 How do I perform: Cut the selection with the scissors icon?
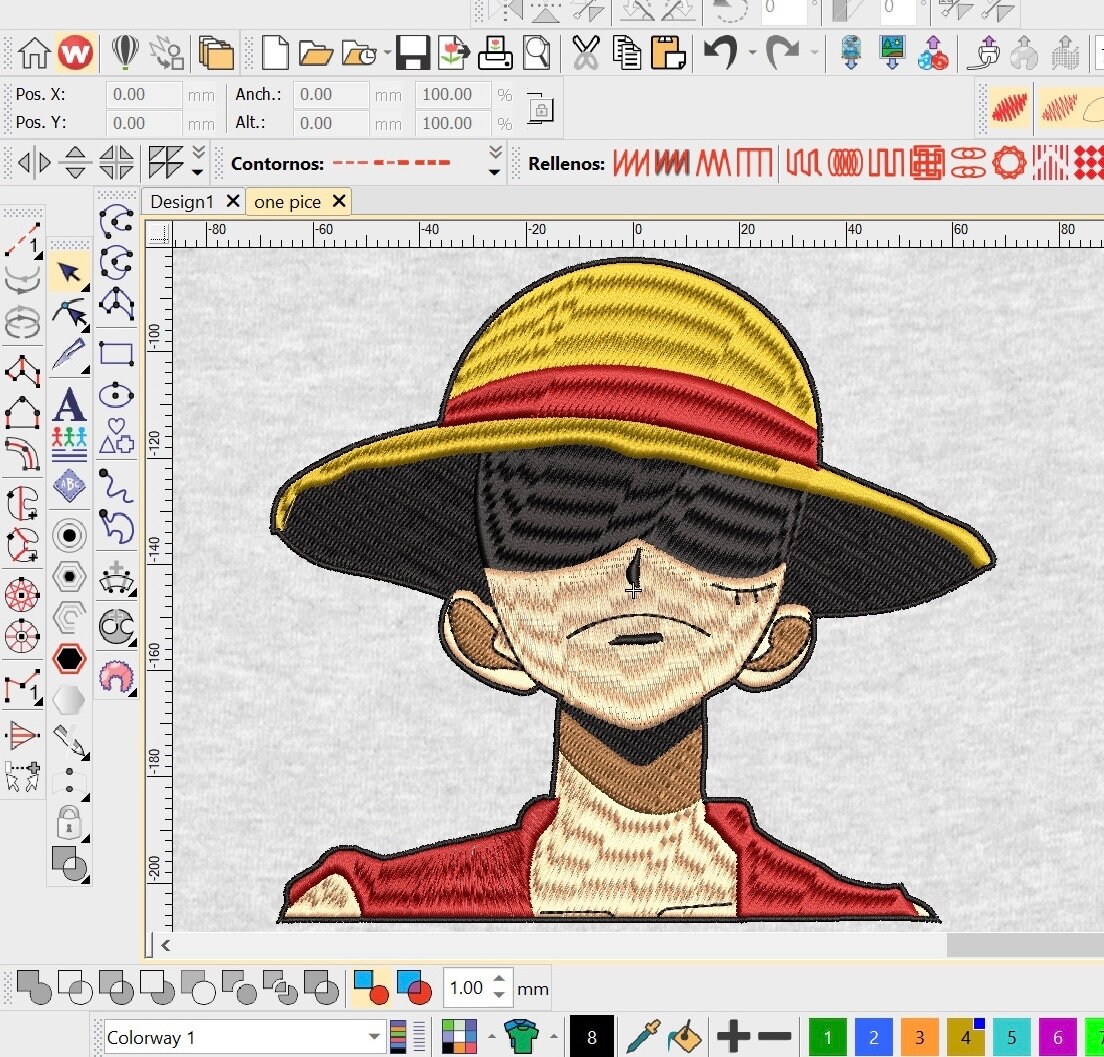point(585,52)
